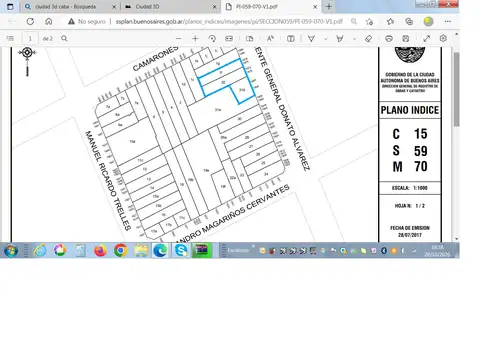480x360 pixels.
Task: Open the user profile avatar
Action: (x=428, y=22)
